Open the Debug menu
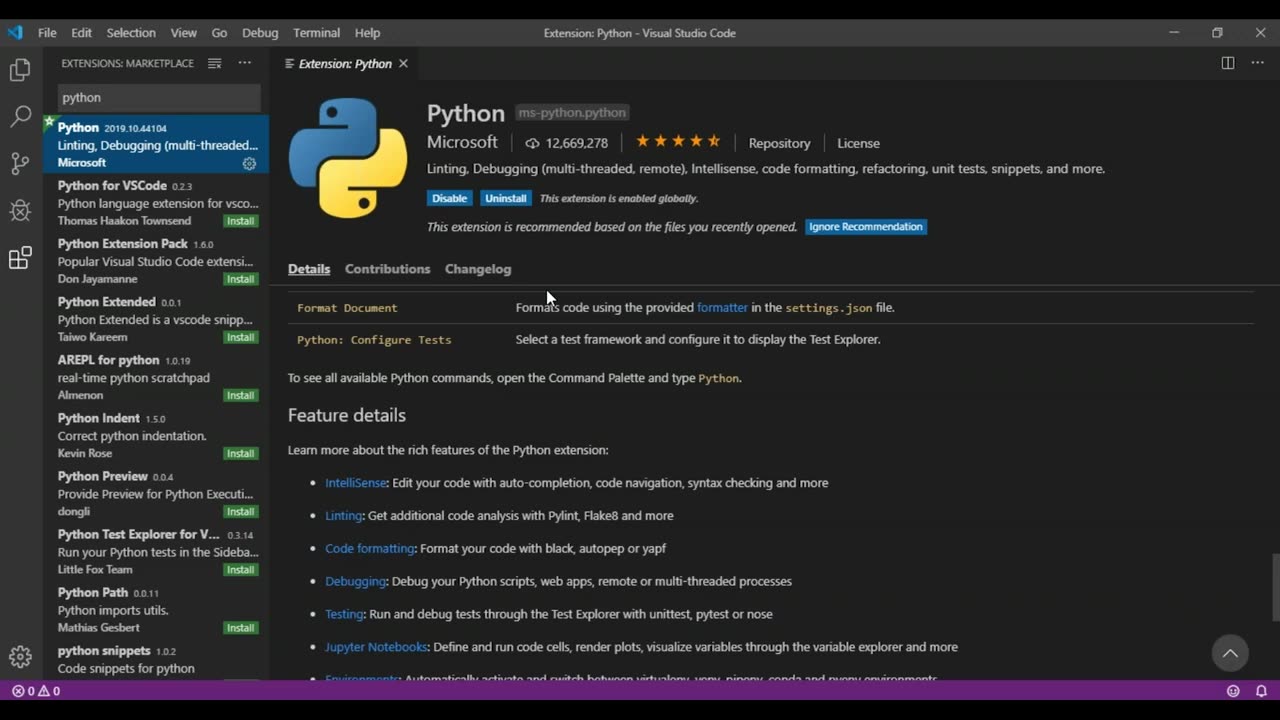Screen dimensions: 1280x720 (x=260, y=33)
